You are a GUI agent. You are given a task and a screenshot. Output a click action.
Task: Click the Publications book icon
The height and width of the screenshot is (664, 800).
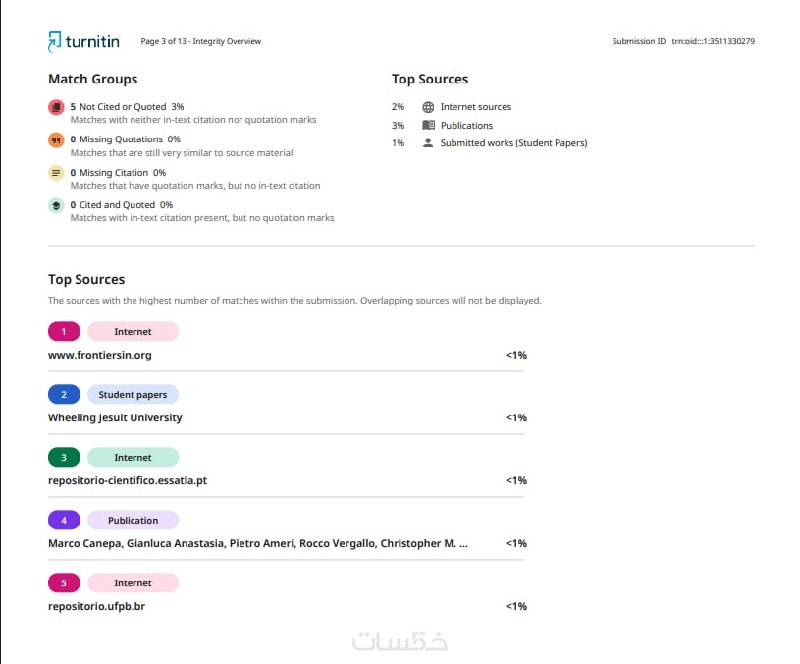click(428, 126)
